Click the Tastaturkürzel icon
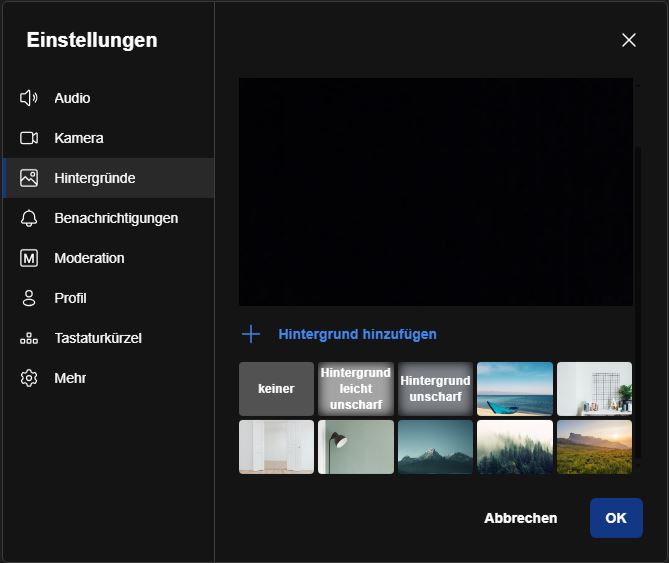The width and height of the screenshot is (669, 563). point(29,338)
